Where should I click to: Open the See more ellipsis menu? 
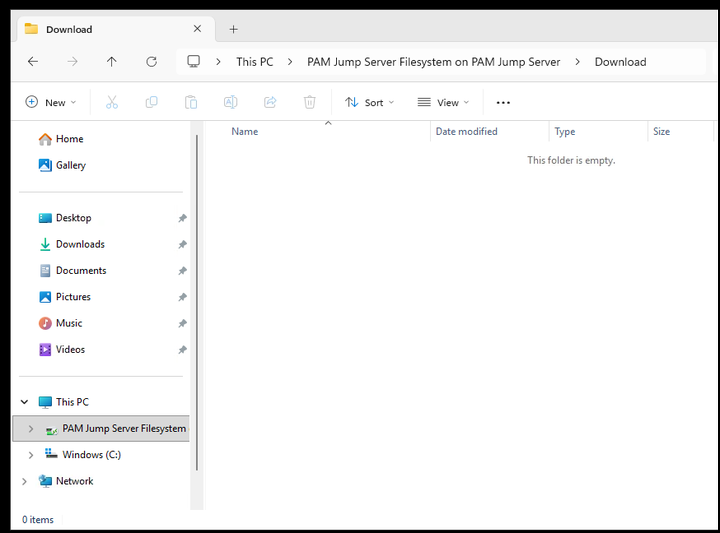(x=503, y=102)
